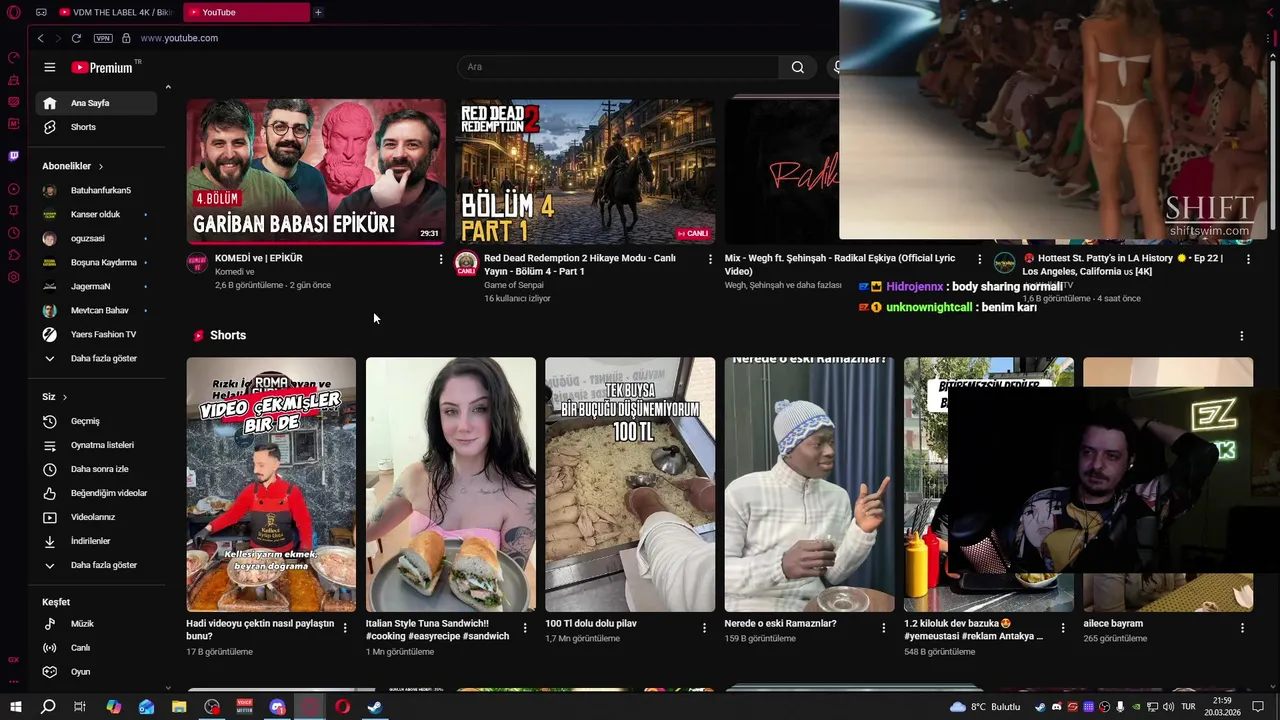Viewport: 1280px width, 720px height.
Task: Open Shorts in the sidebar
Action: 96,127
